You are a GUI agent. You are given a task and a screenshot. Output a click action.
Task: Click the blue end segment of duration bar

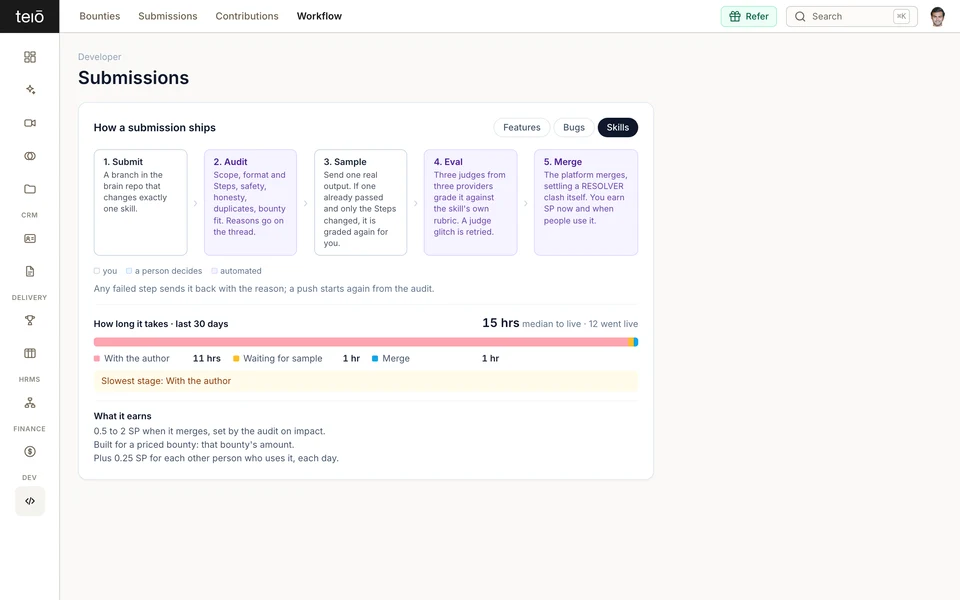click(636, 342)
